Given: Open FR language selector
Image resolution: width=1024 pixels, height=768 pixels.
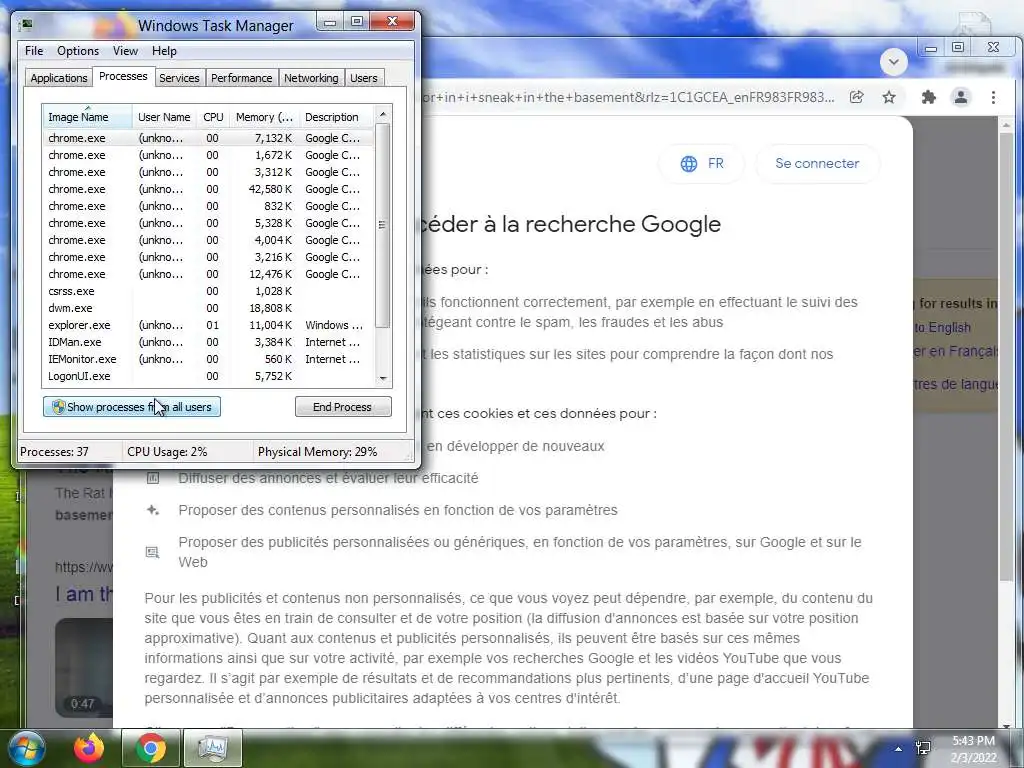Looking at the screenshot, I should click(702, 163).
